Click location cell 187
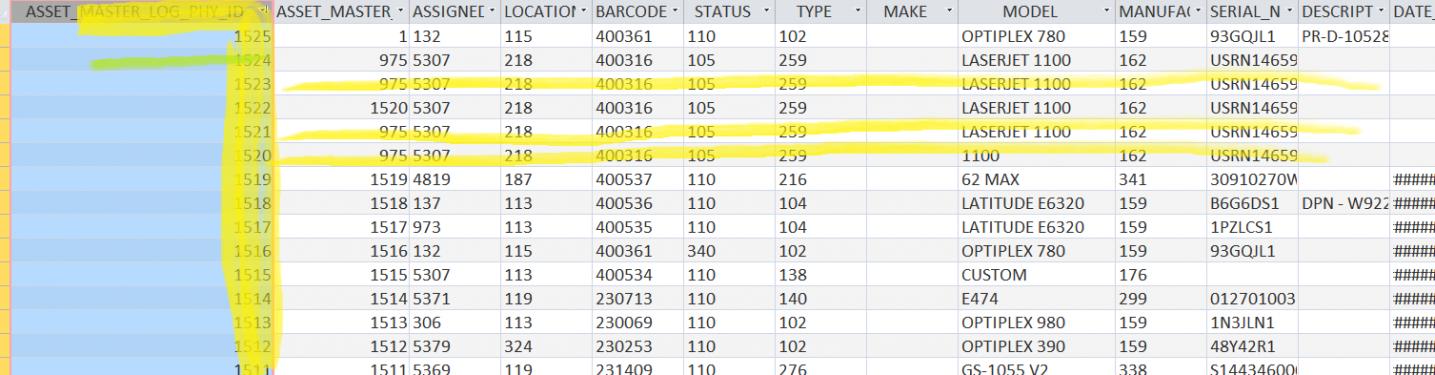1435x375 pixels. click(x=546, y=179)
